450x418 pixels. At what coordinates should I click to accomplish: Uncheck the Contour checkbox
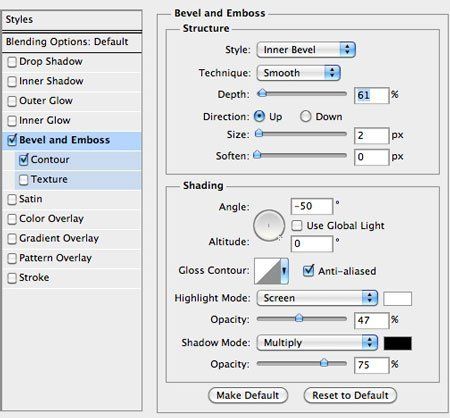tap(24, 160)
